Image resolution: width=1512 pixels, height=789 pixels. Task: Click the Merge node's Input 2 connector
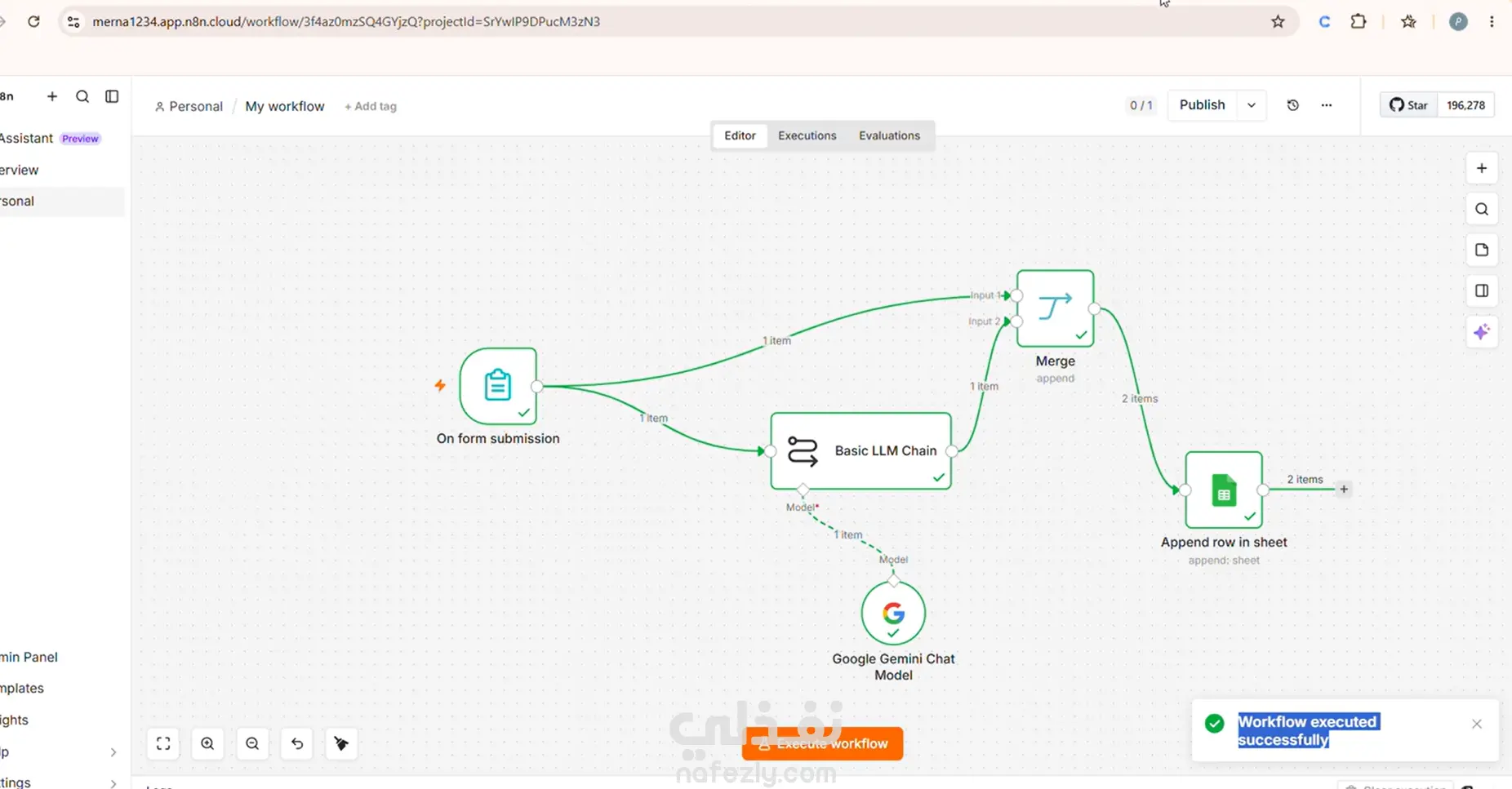coord(1016,321)
